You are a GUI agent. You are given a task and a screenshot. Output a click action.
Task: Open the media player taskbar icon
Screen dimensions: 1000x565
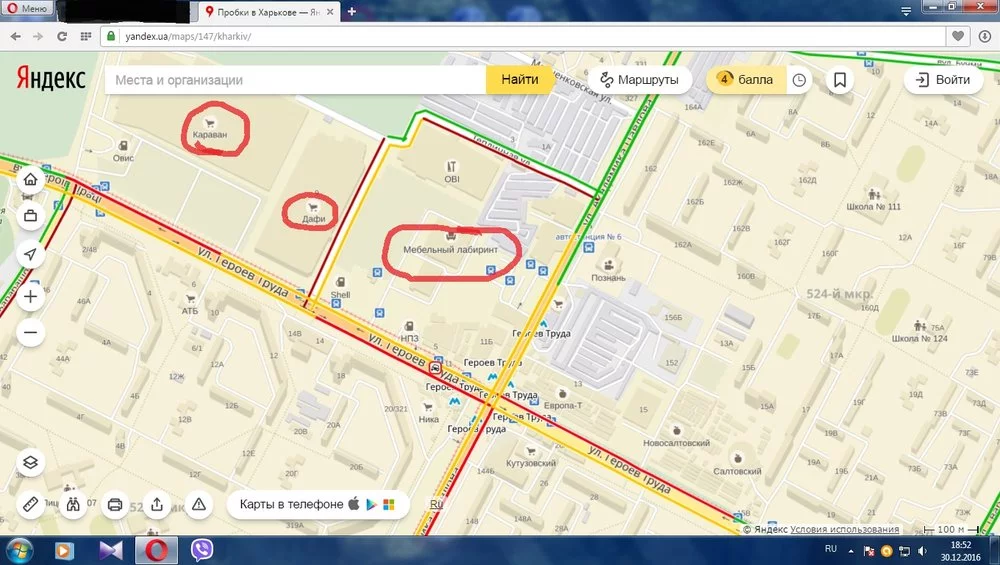click(x=64, y=550)
